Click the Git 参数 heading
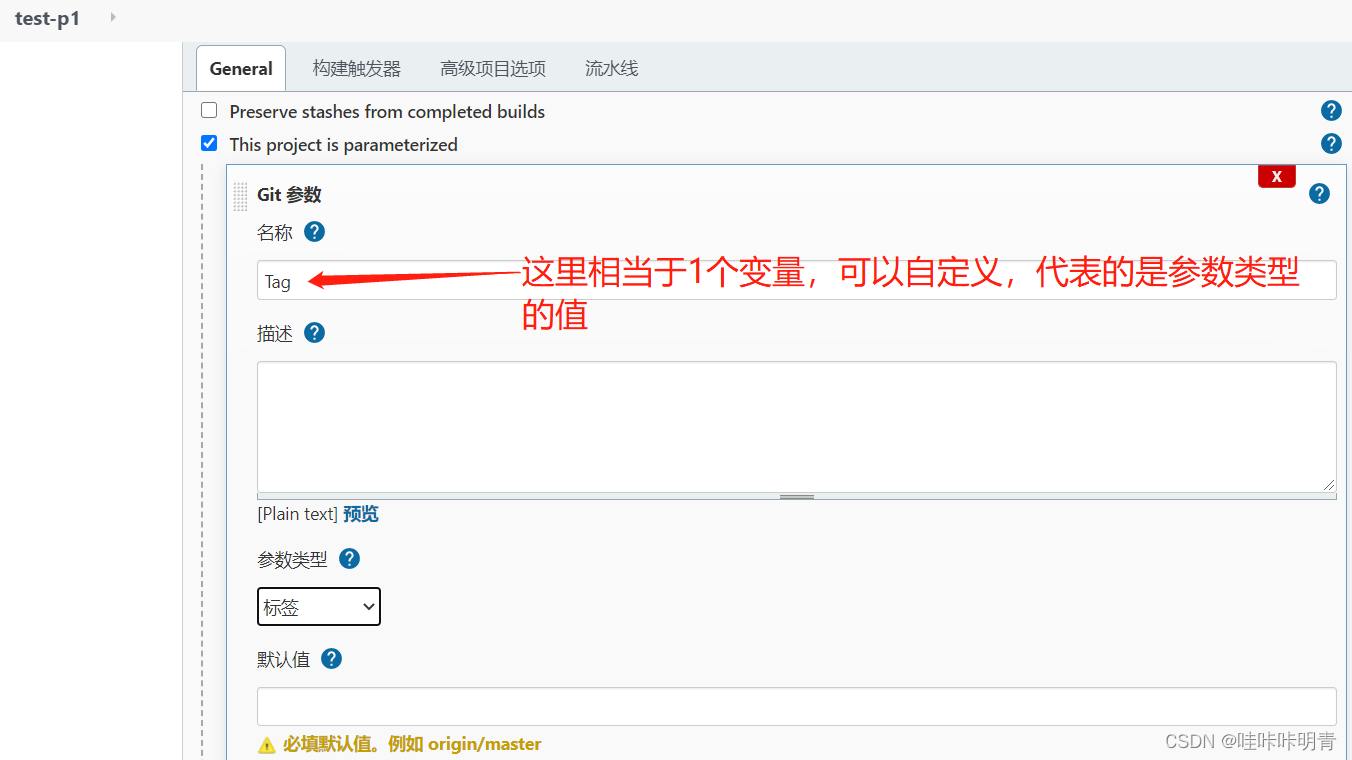This screenshot has height=760, width=1352. click(289, 195)
